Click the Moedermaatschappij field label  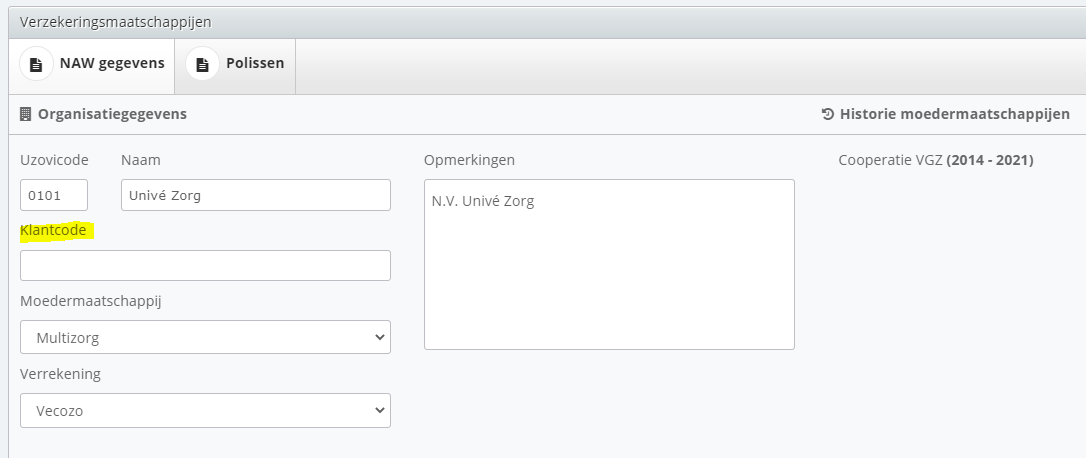point(90,301)
